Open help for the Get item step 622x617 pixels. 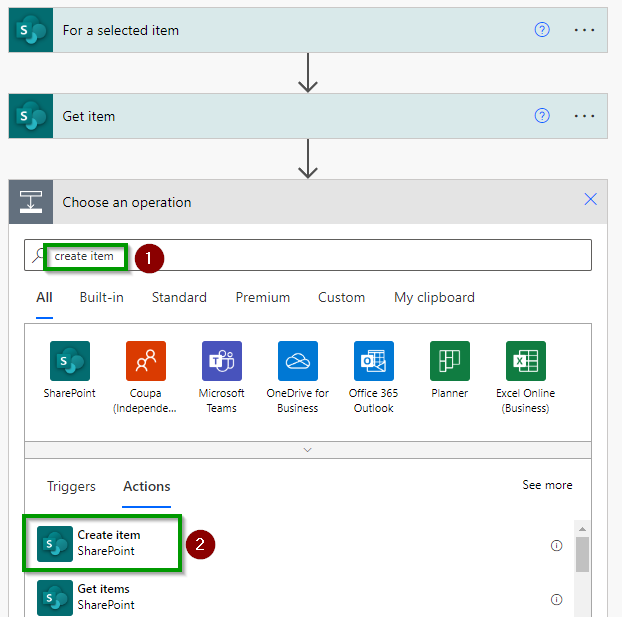click(x=542, y=116)
